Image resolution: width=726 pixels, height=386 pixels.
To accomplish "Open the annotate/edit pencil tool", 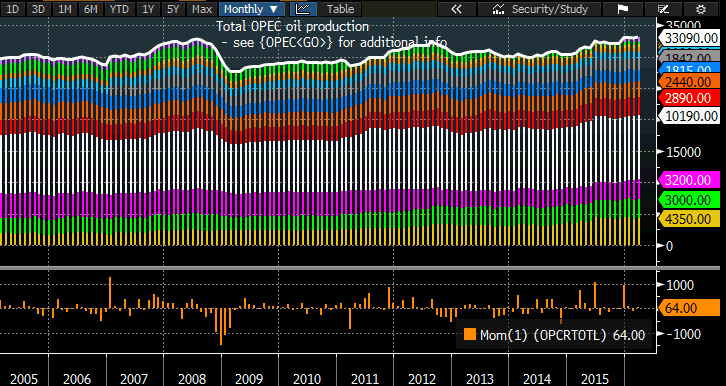I will point(663,8).
